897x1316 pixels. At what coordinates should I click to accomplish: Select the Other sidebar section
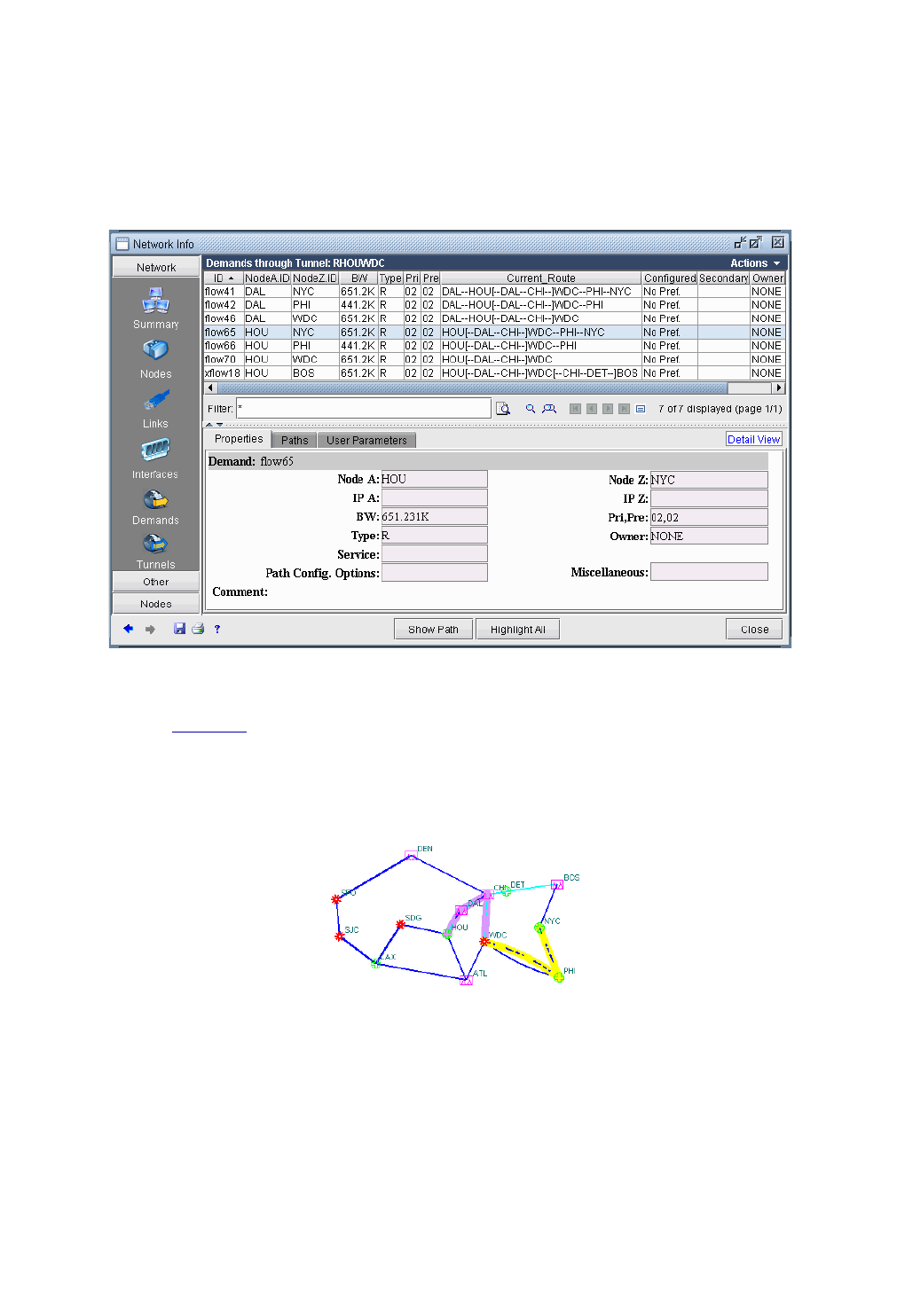[x=156, y=582]
